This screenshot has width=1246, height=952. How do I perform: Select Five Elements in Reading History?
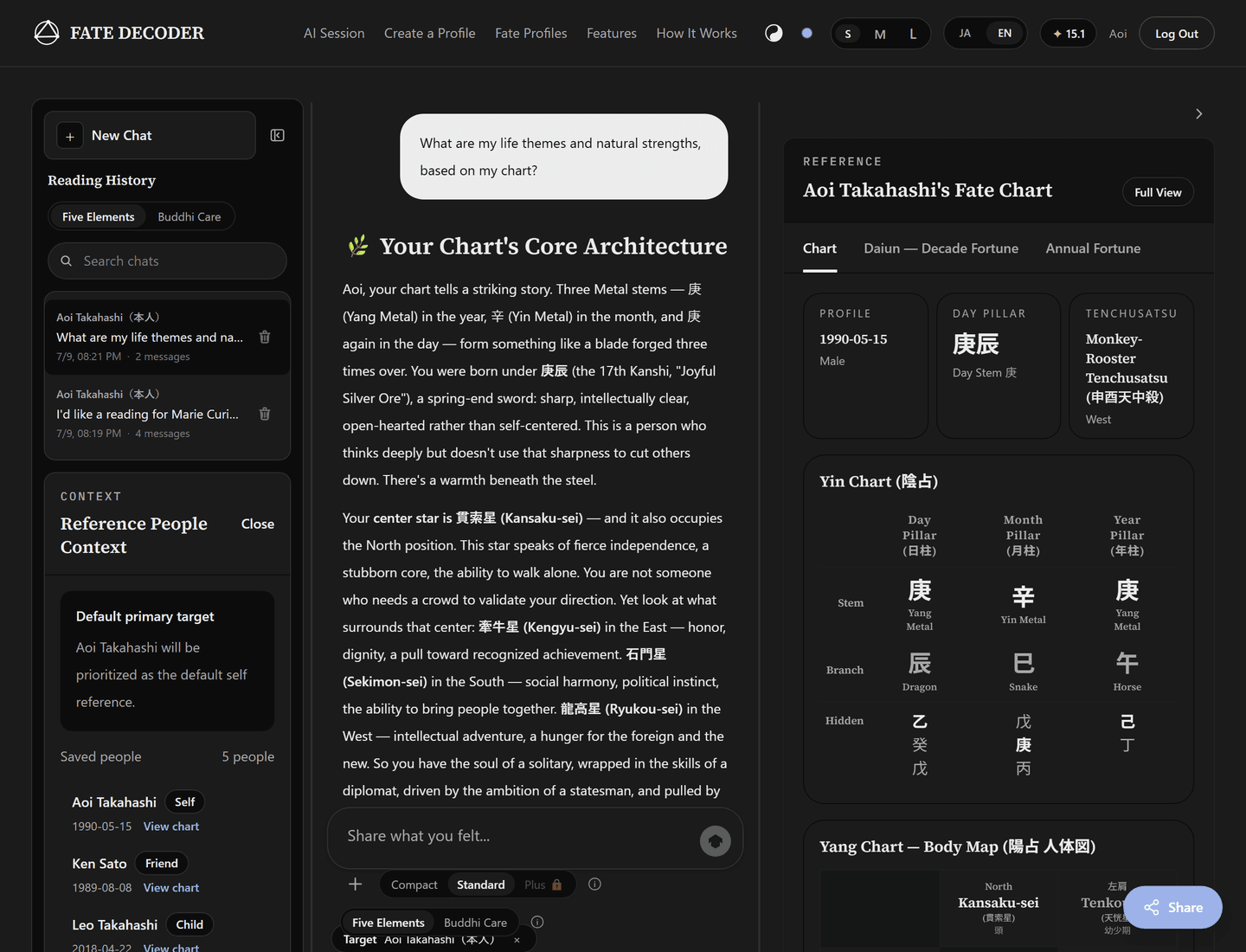[98, 216]
